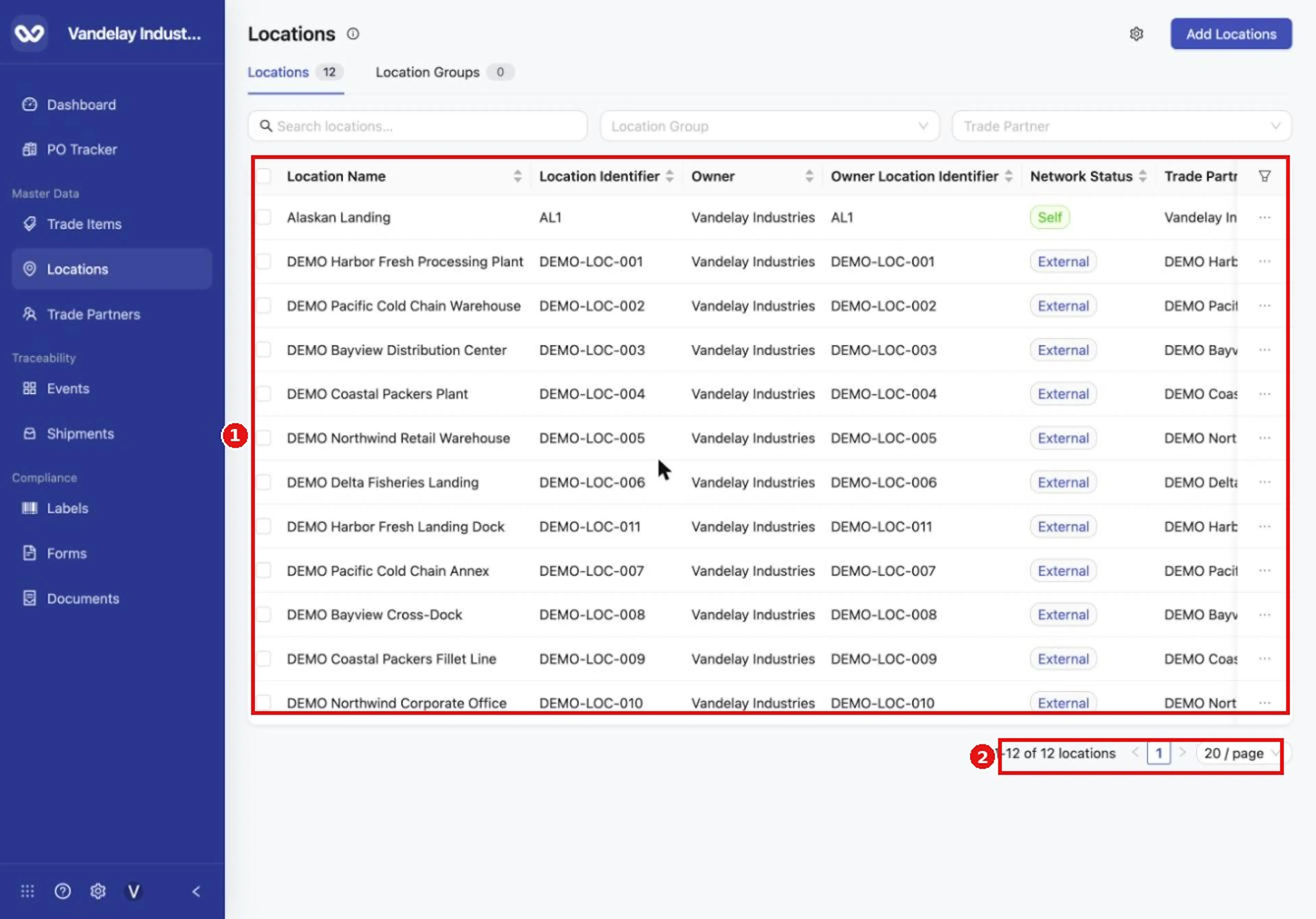Click the DEMO-LOC-005 location identifier cell

coord(592,438)
